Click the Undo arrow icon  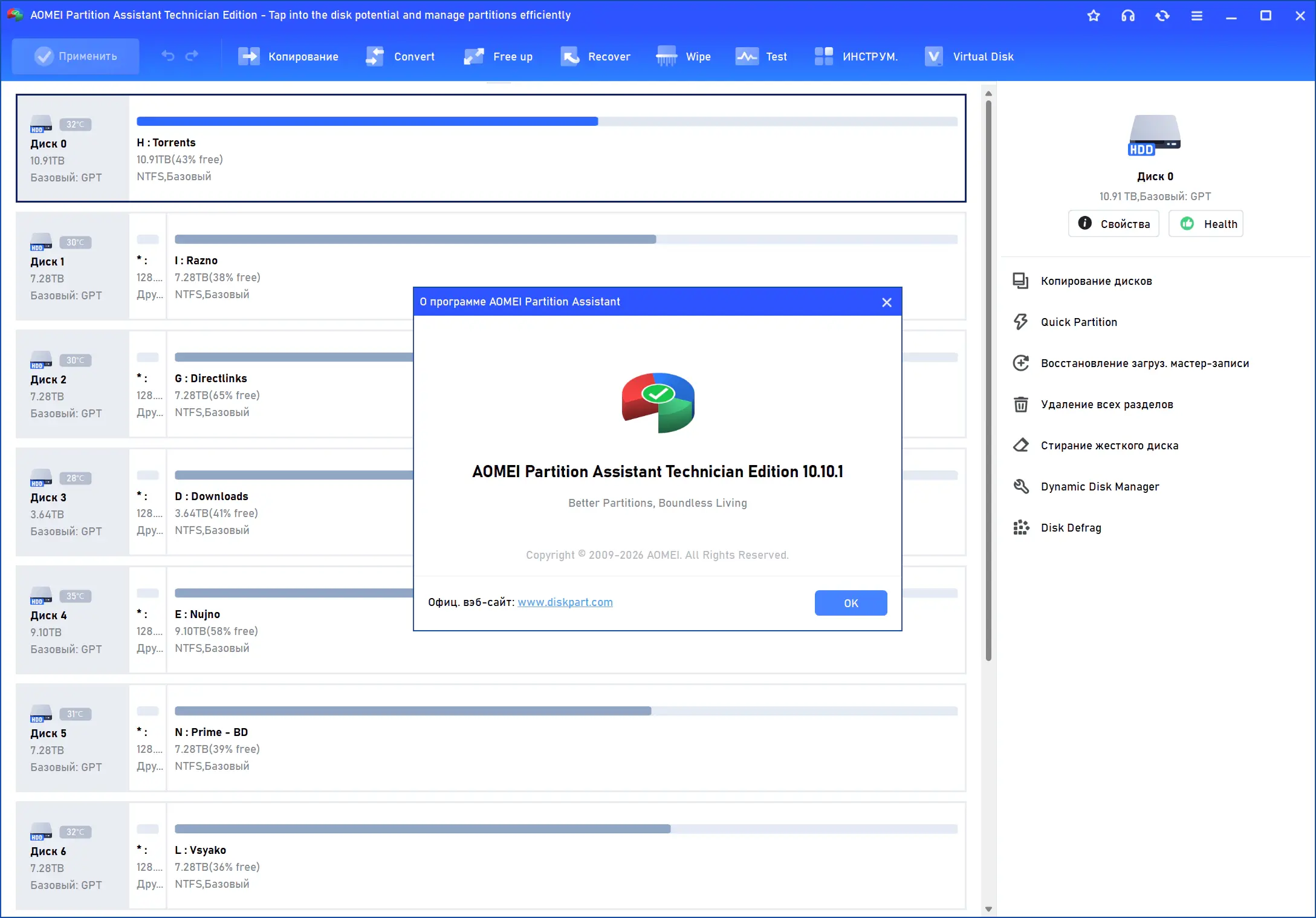coord(168,56)
